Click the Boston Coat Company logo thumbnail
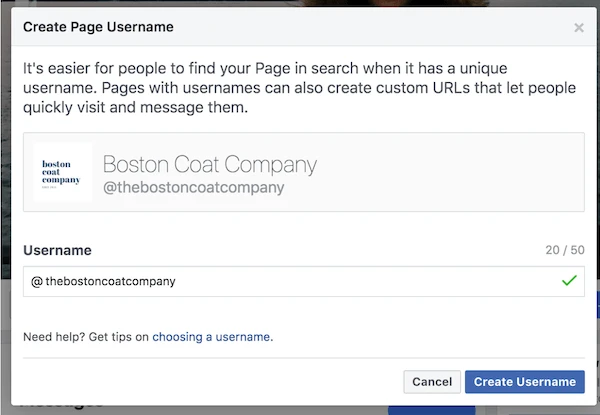The height and width of the screenshot is (415, 600). (x=62, y=172)
